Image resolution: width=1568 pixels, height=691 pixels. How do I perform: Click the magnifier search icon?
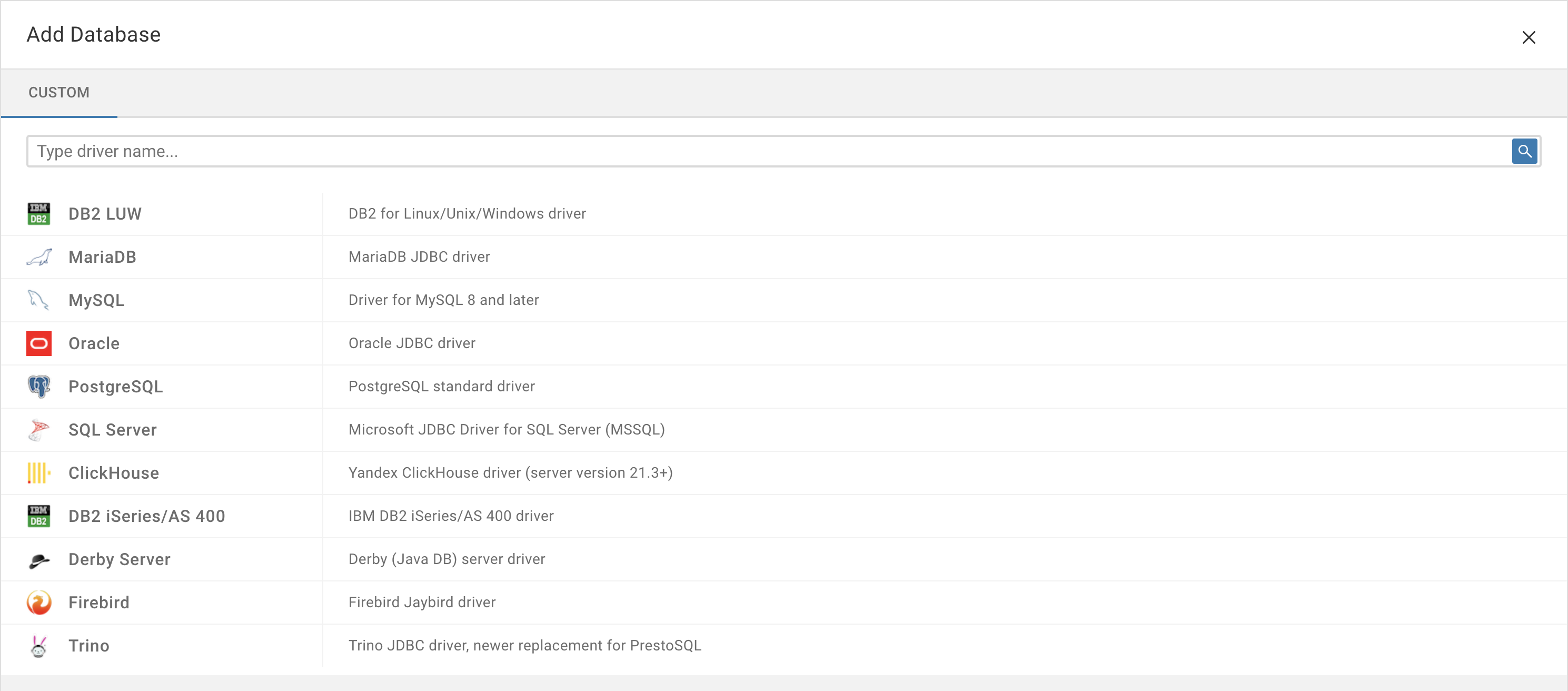[x=1524, y=151]
